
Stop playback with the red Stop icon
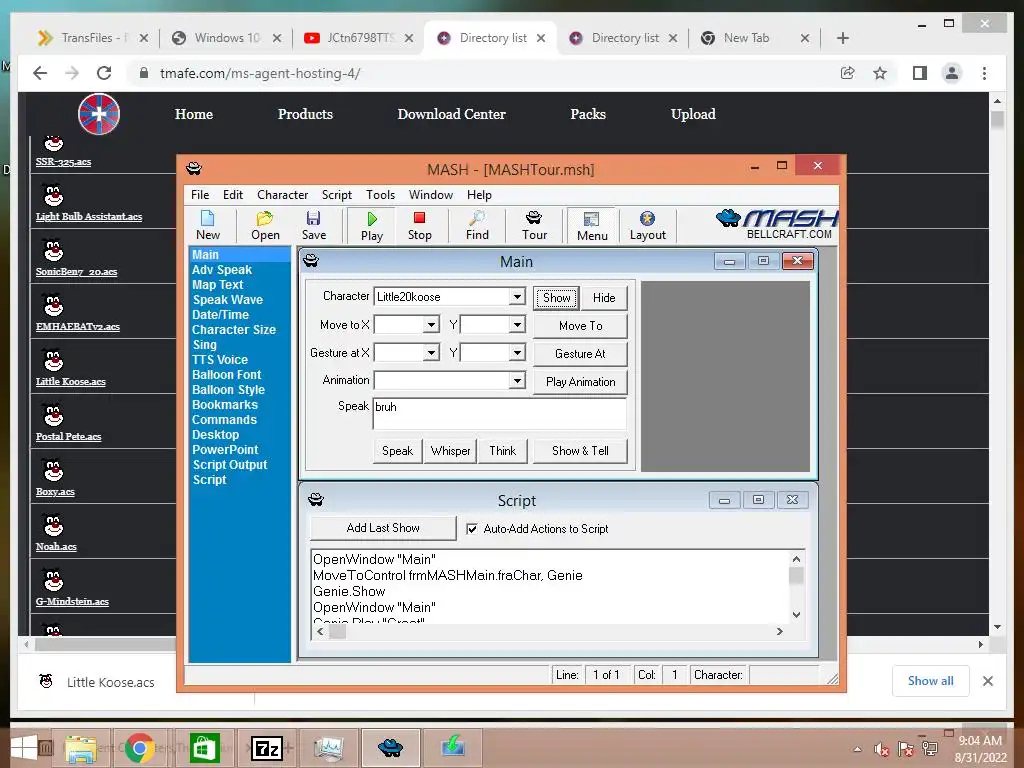click(x=419, y=225)
